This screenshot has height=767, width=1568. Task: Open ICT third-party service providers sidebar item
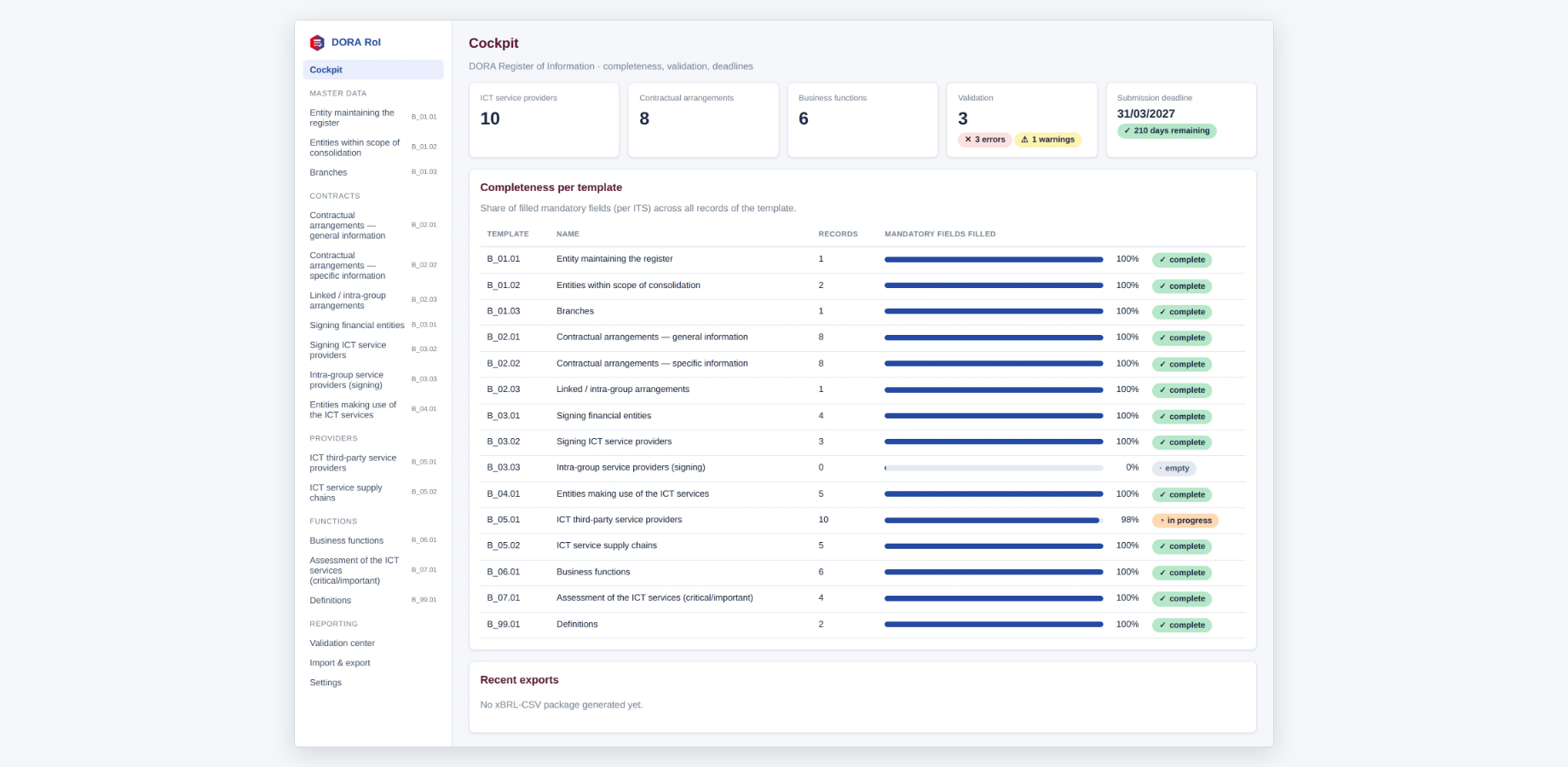click(x=373, y=463)
